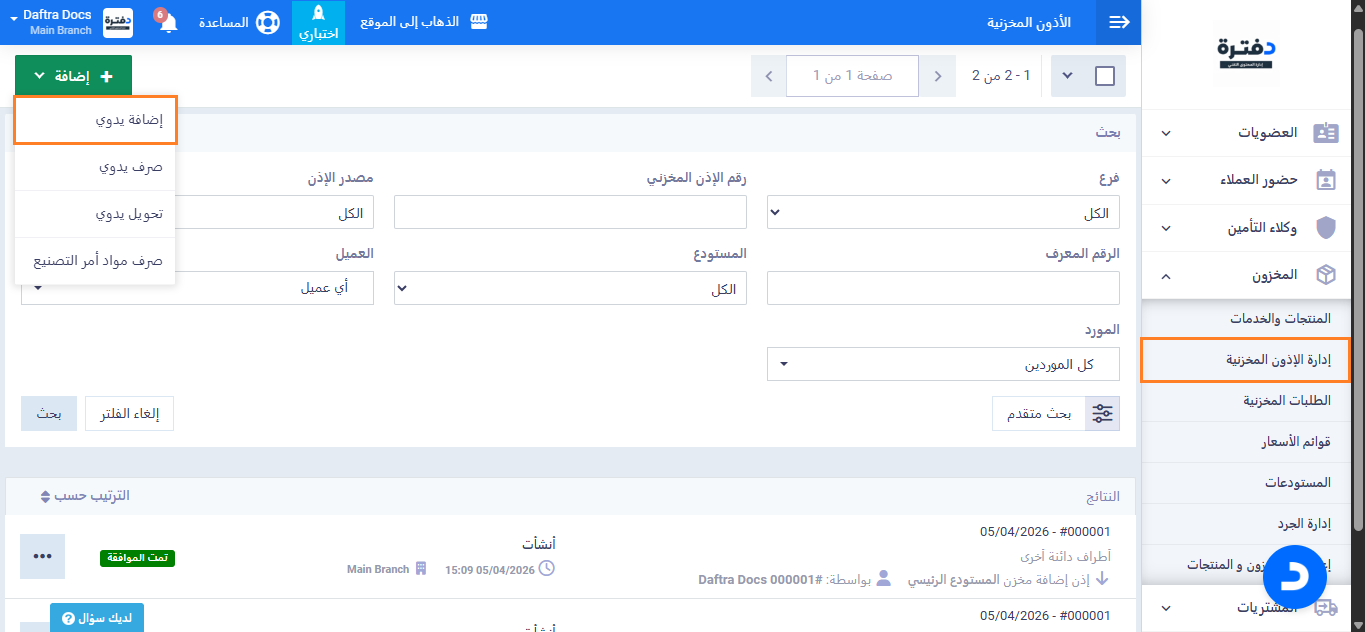Open the three-dots actions for first permit
Viewport: 1365px width, 632px height.
click(42, 556)
